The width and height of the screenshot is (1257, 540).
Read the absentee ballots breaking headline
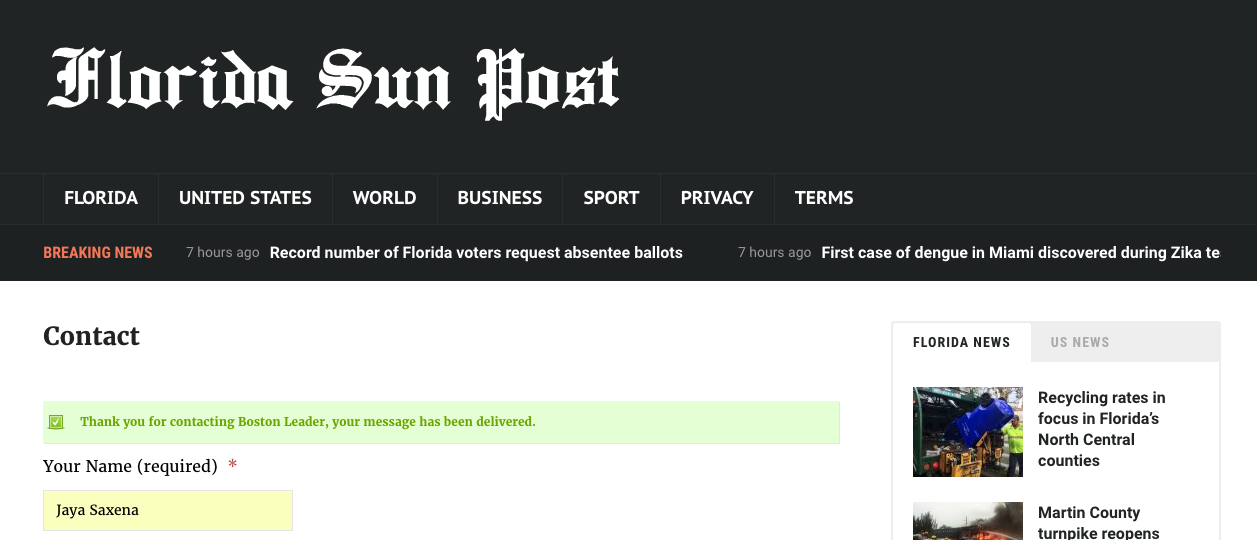tap(476, 253)
